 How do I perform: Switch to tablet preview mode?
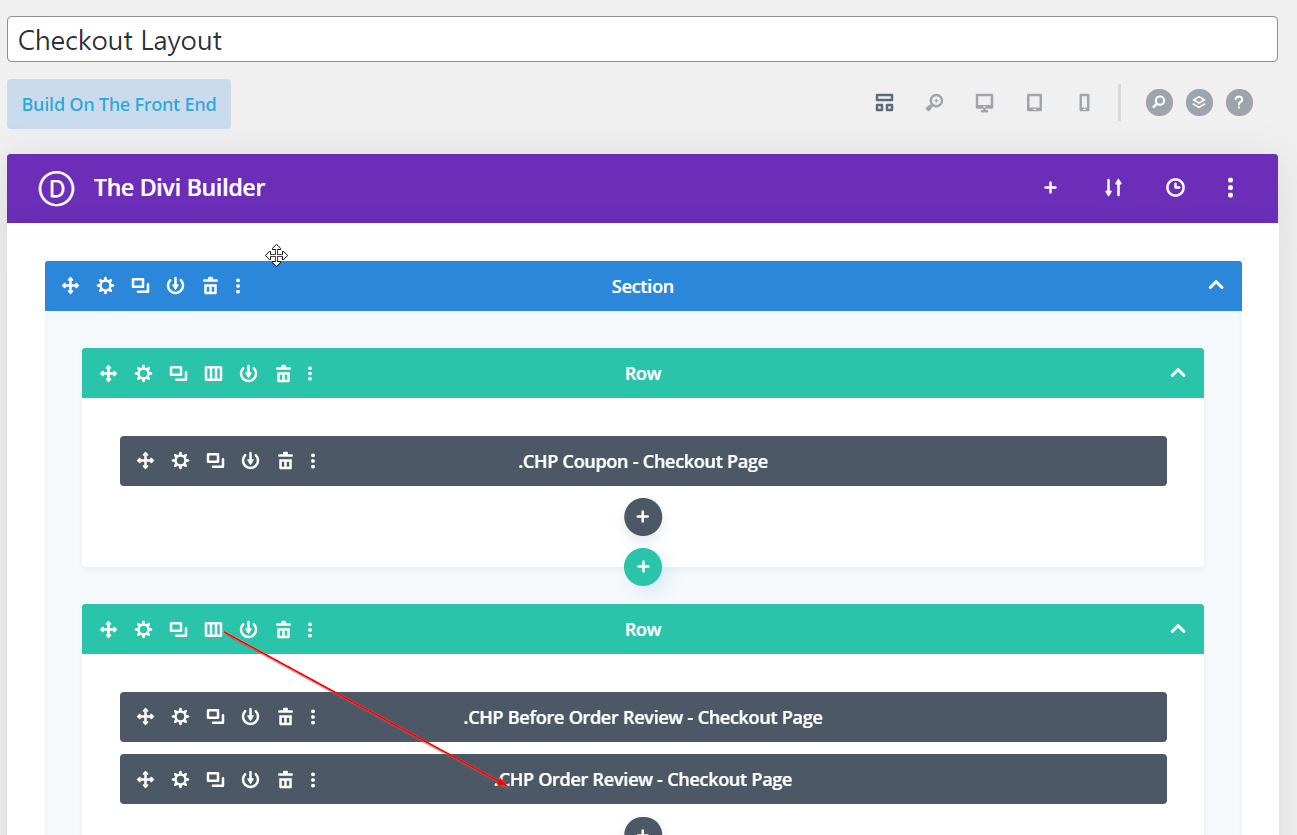[x=1034, y=103]
